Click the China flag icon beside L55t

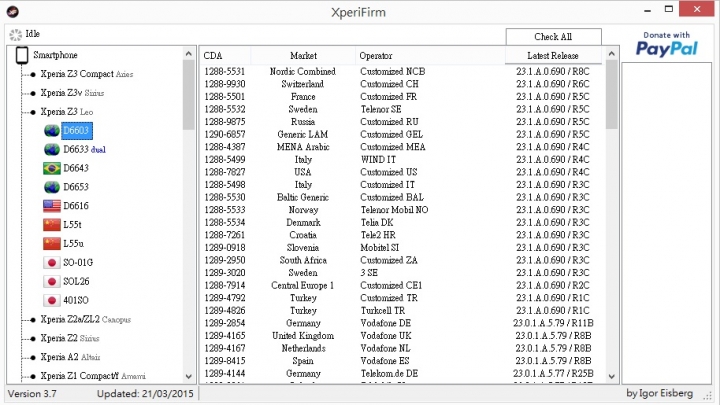coord(52,225)
